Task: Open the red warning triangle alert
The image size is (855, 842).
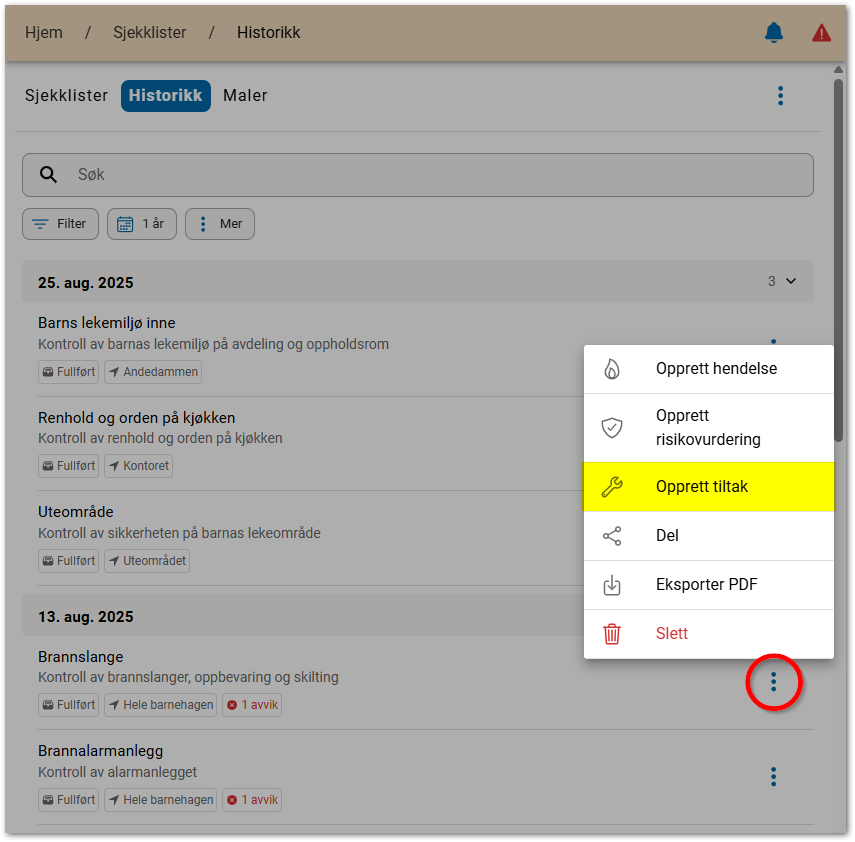Action: click(x=821, y=33)
